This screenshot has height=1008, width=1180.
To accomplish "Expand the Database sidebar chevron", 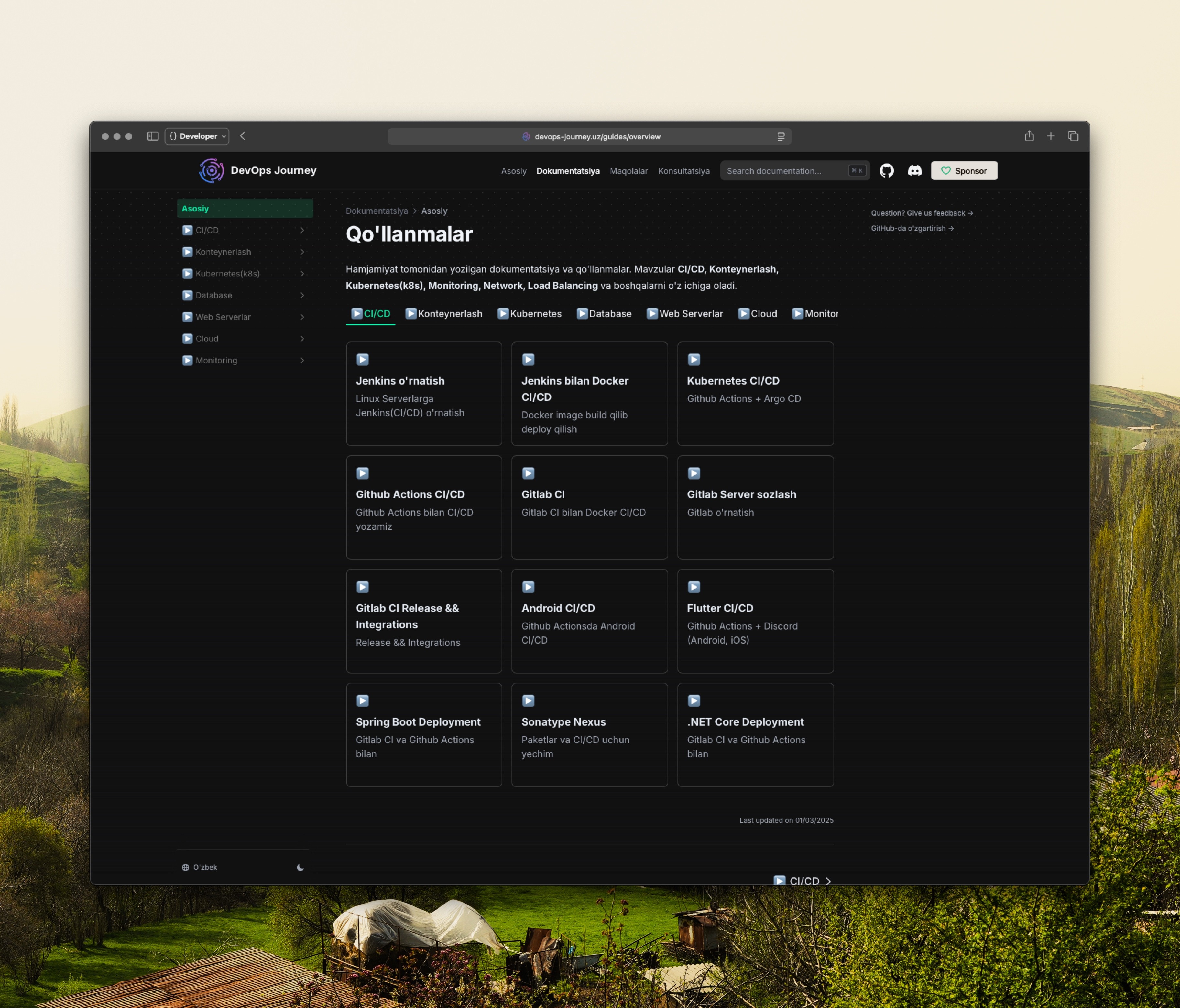I will [x=302, y=295].
